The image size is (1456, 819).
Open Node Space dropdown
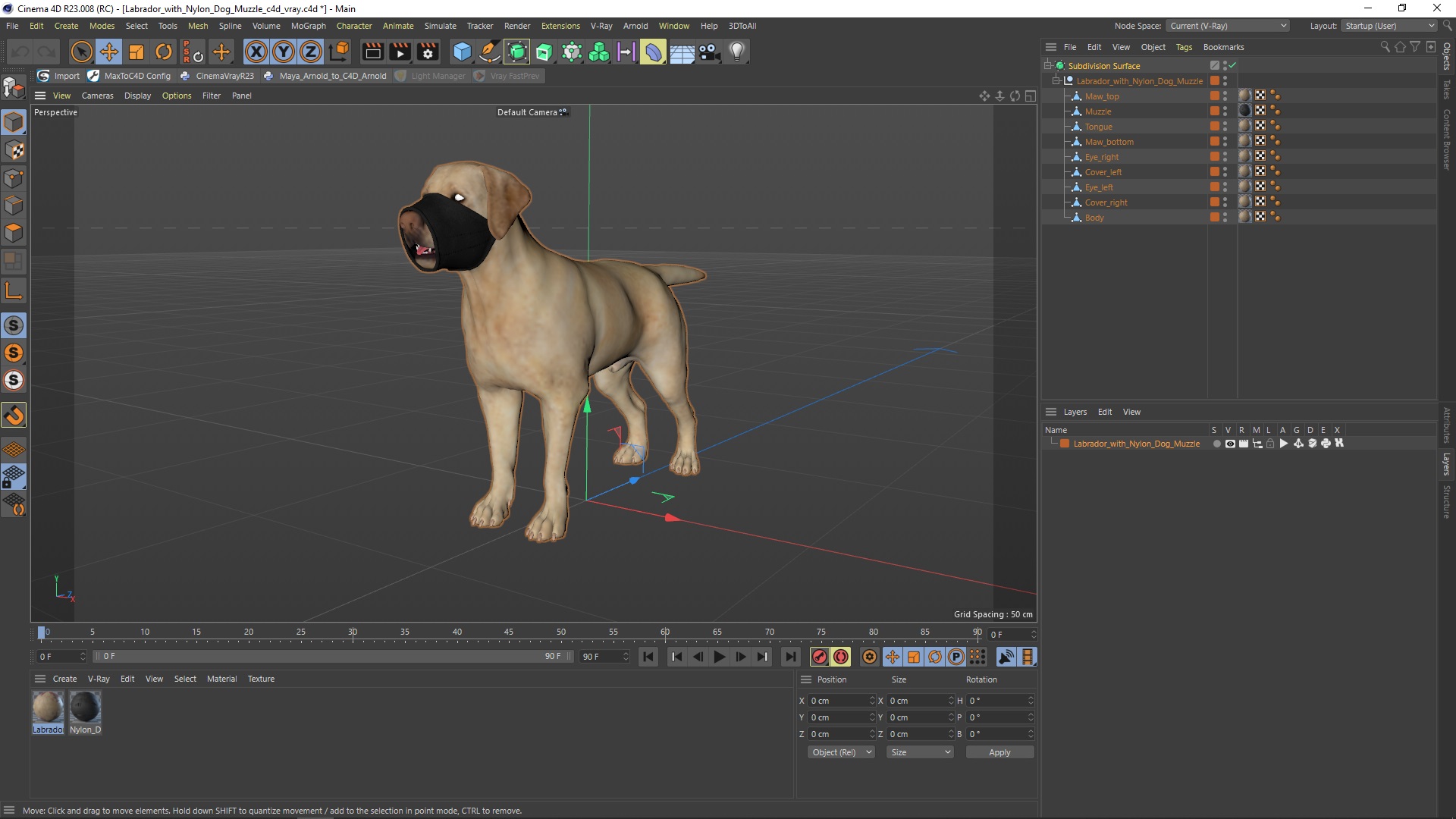[x=1228, y=26]
